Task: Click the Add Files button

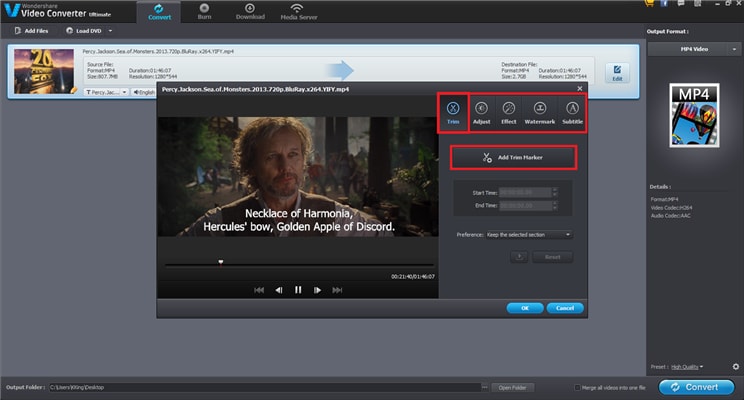Action: [31, 31]
